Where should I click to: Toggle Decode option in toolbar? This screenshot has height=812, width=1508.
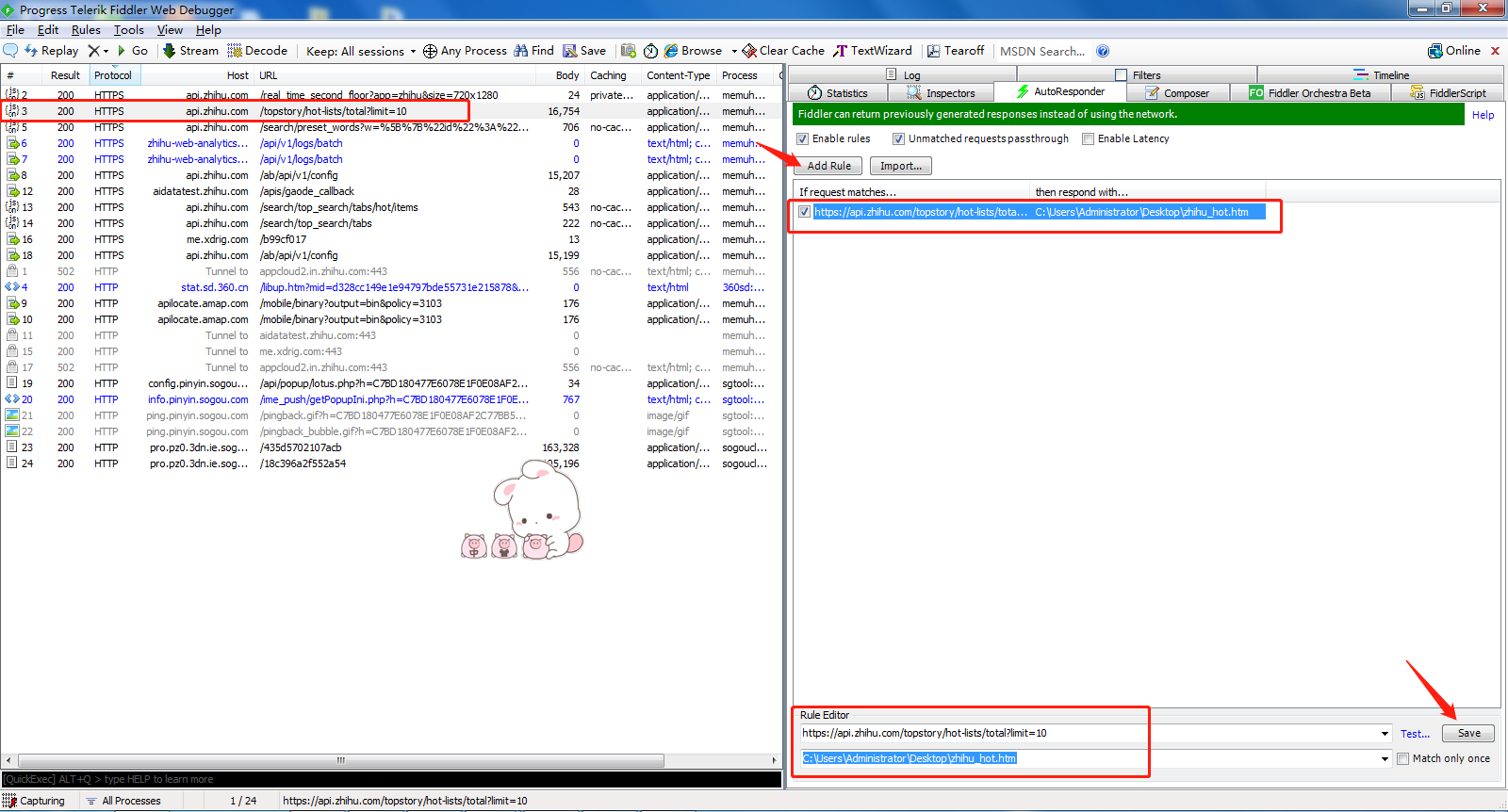(257, 51)
